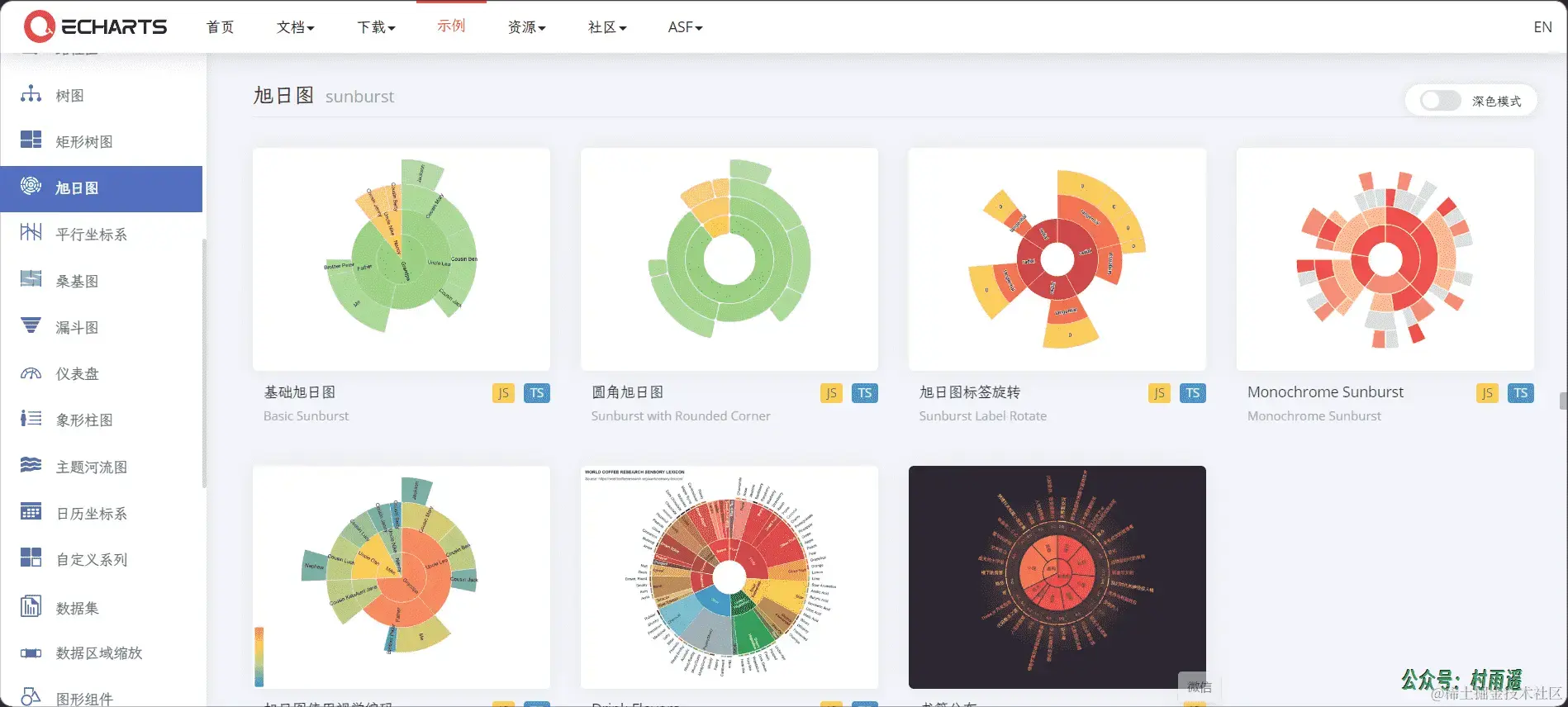Expand the 下载 dropdown menu

click(376, 27)
